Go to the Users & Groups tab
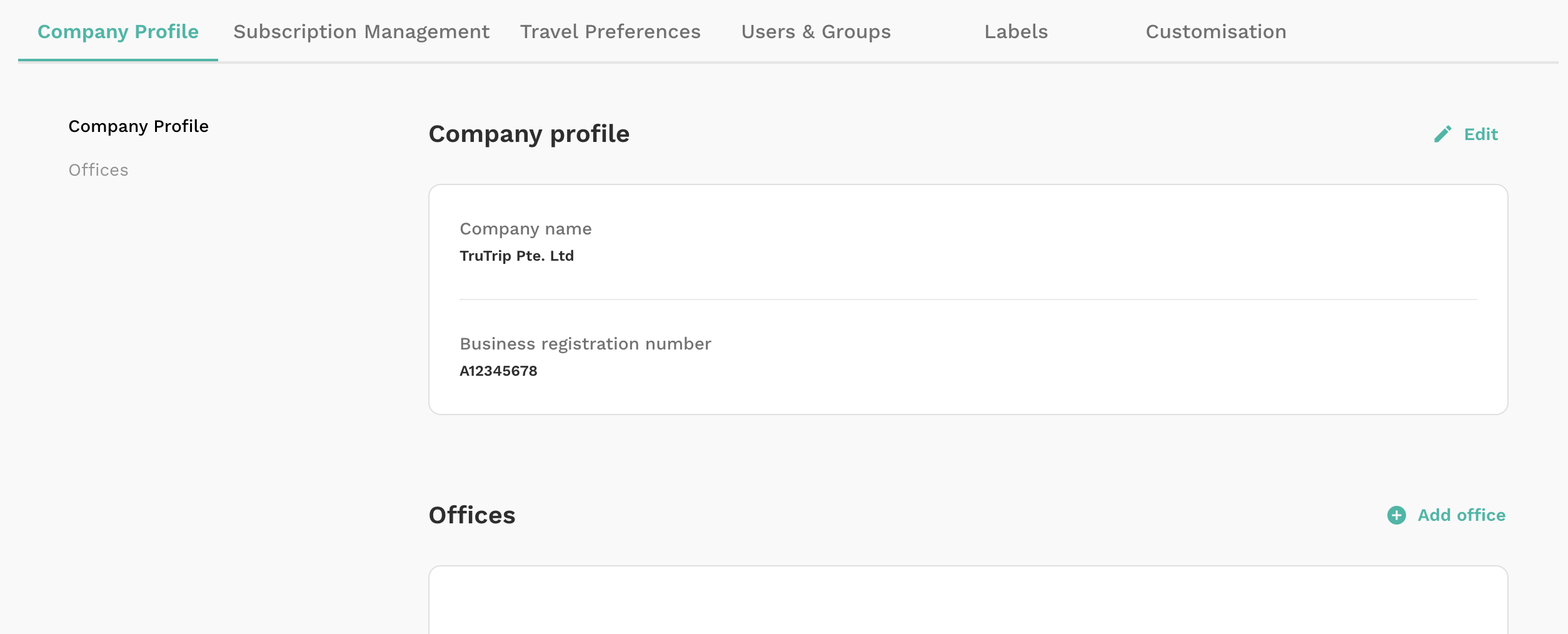This screenshot has height=634, width=1568. [816, 32]
